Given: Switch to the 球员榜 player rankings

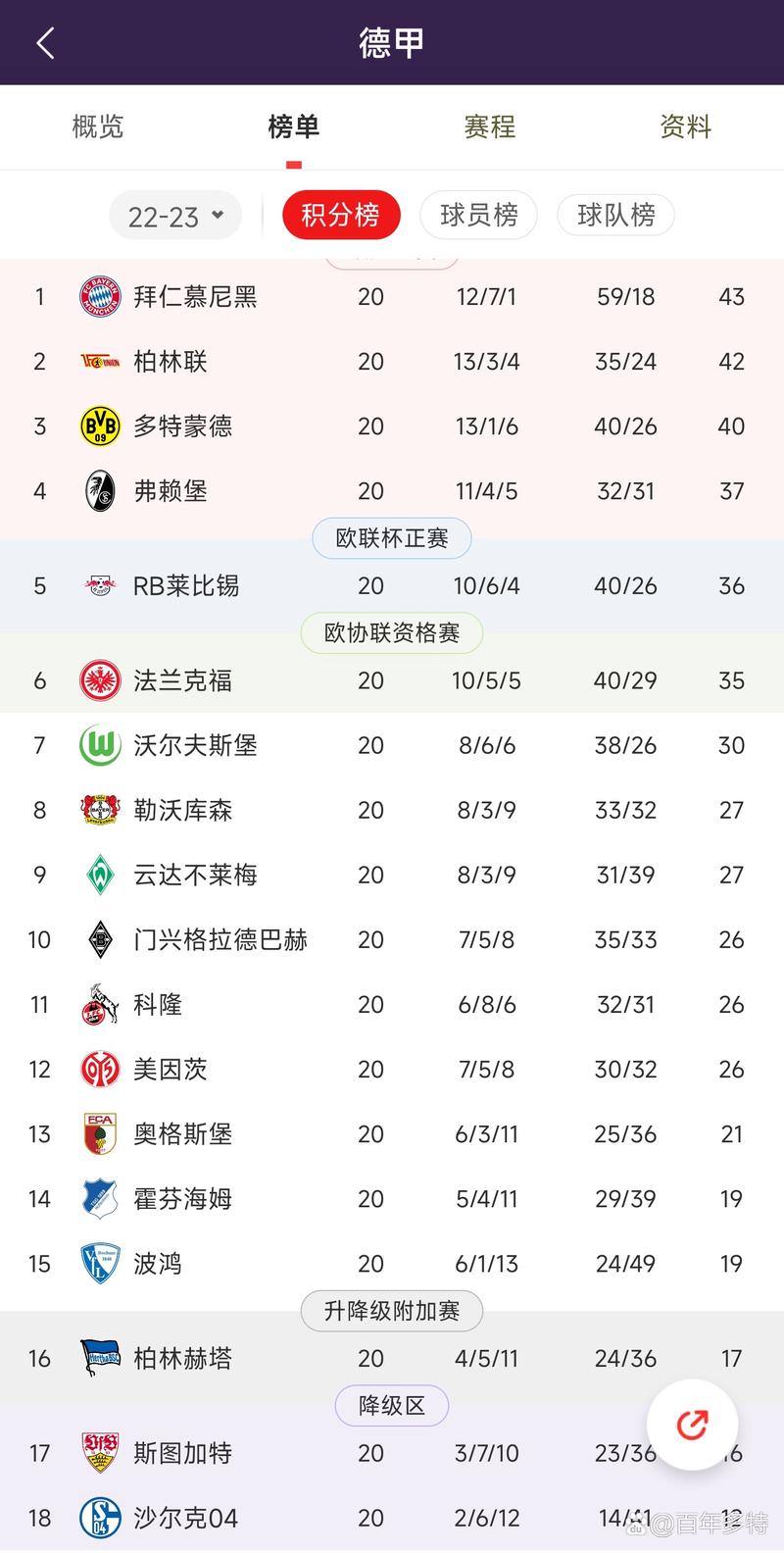Looking at the screenshot, I should tap(478, 215).
